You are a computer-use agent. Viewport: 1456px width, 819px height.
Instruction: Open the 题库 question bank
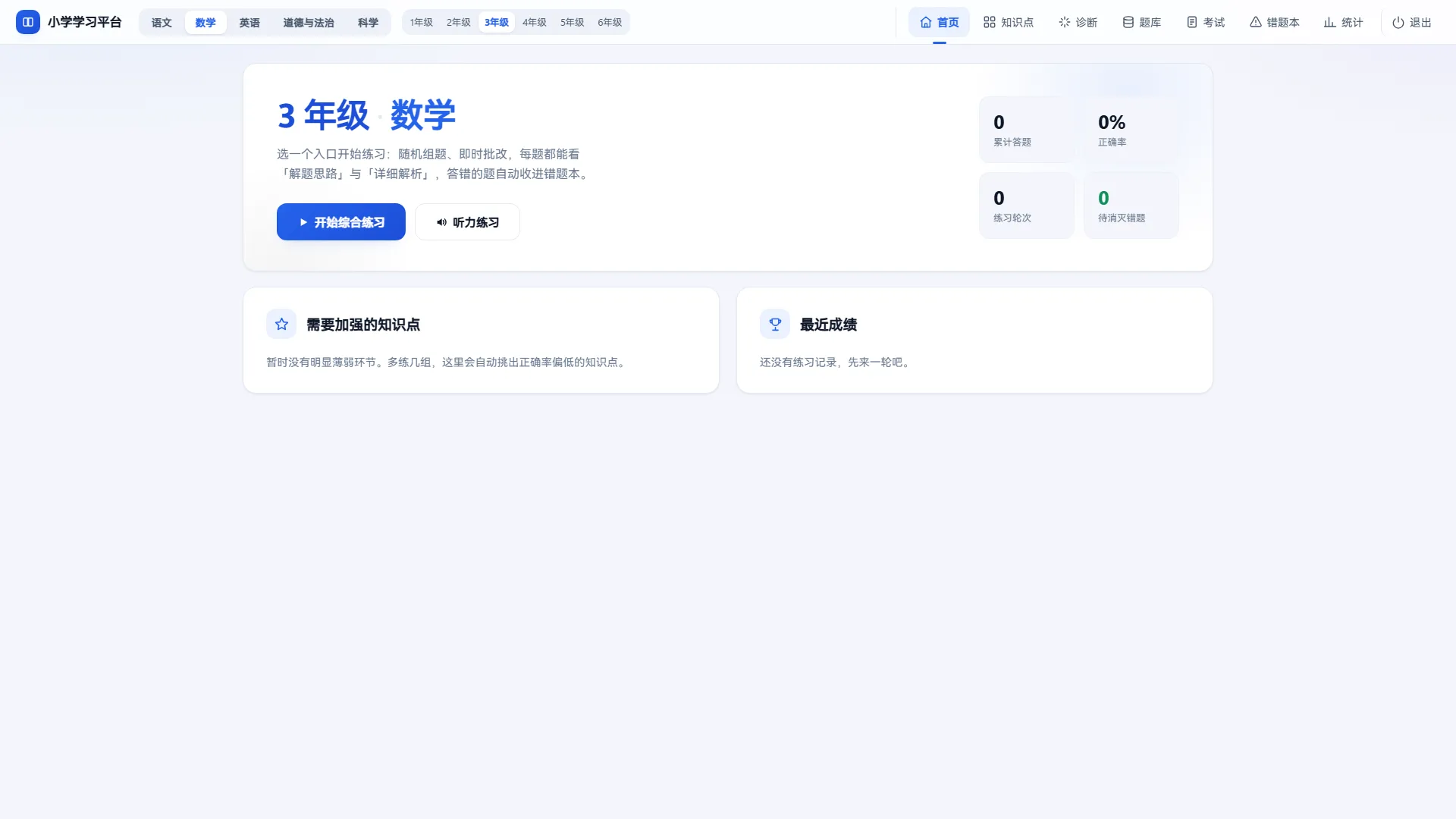[1142, 22]
